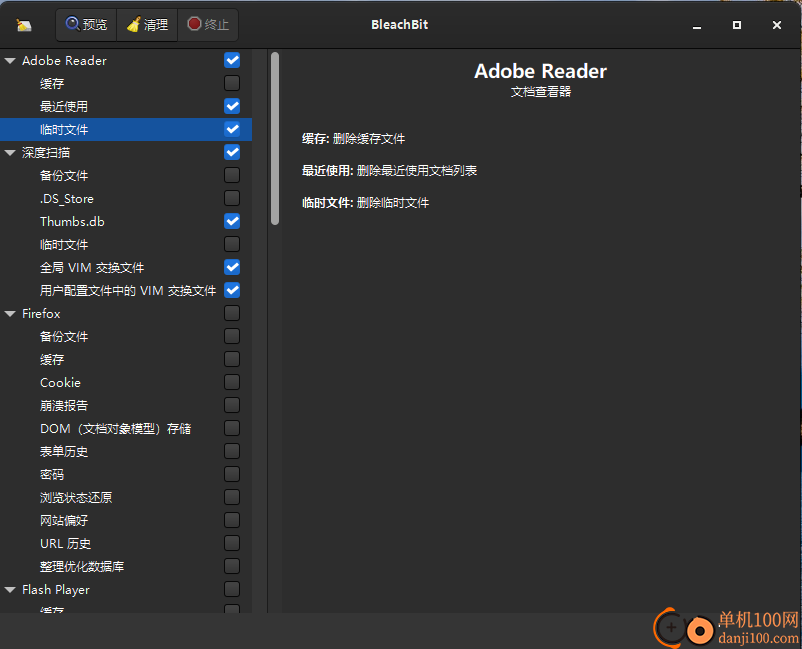
Task: Collapse the Flash Player tree group
Action: (10, 590)
